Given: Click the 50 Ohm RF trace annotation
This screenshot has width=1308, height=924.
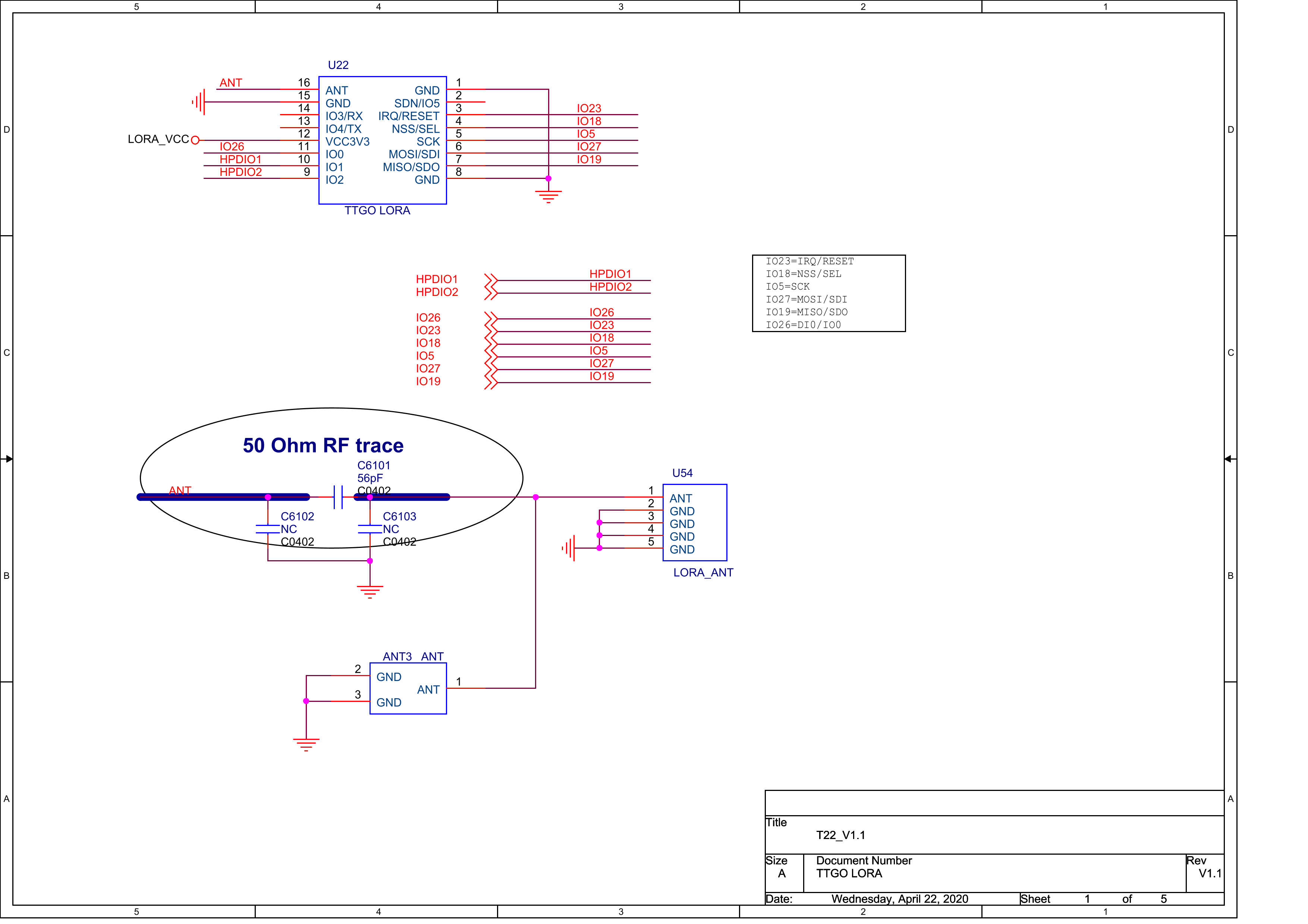Looking at the screenshot, I should tap(323, 445).
